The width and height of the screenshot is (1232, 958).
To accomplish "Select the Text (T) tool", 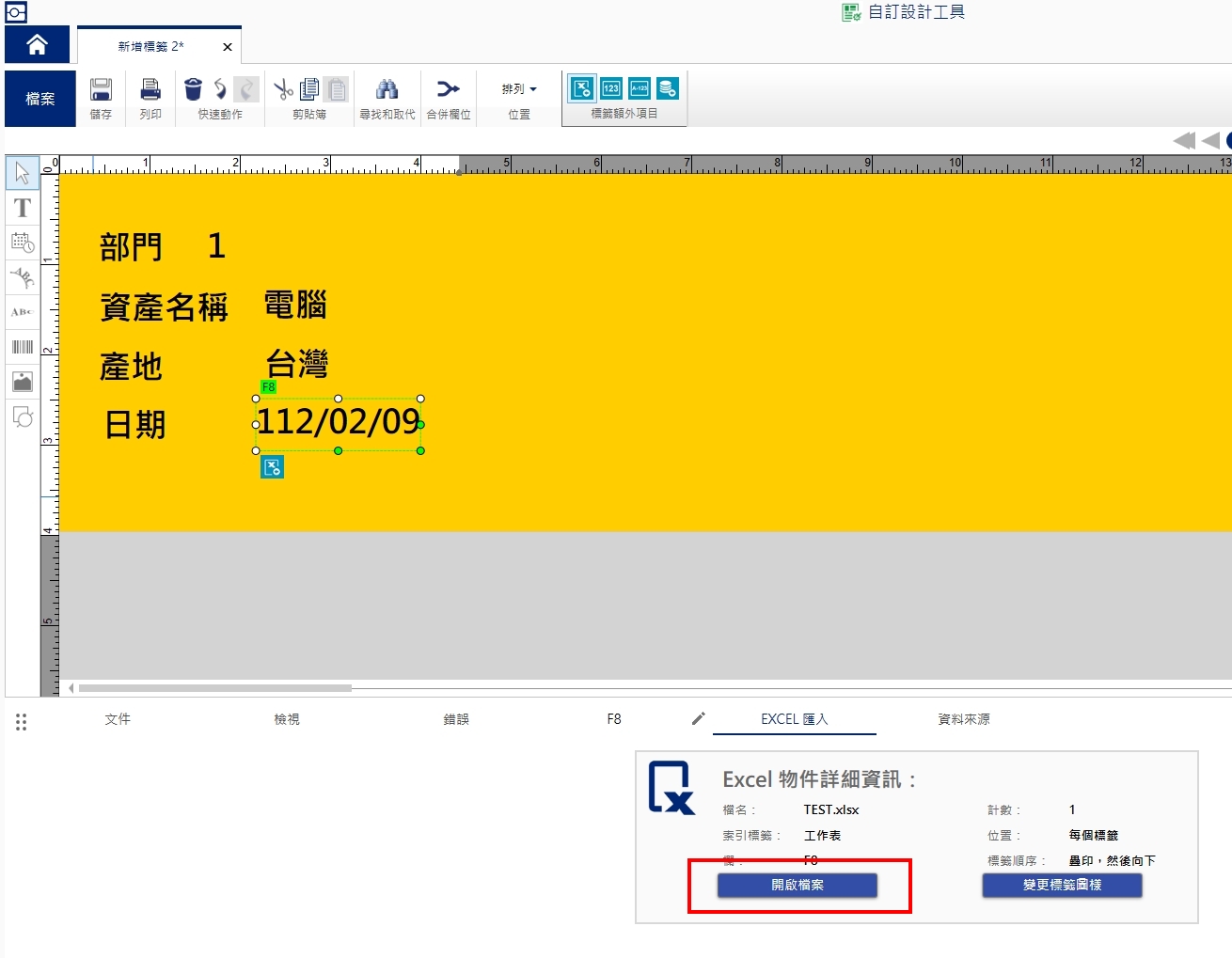I will tap(23, 208).
